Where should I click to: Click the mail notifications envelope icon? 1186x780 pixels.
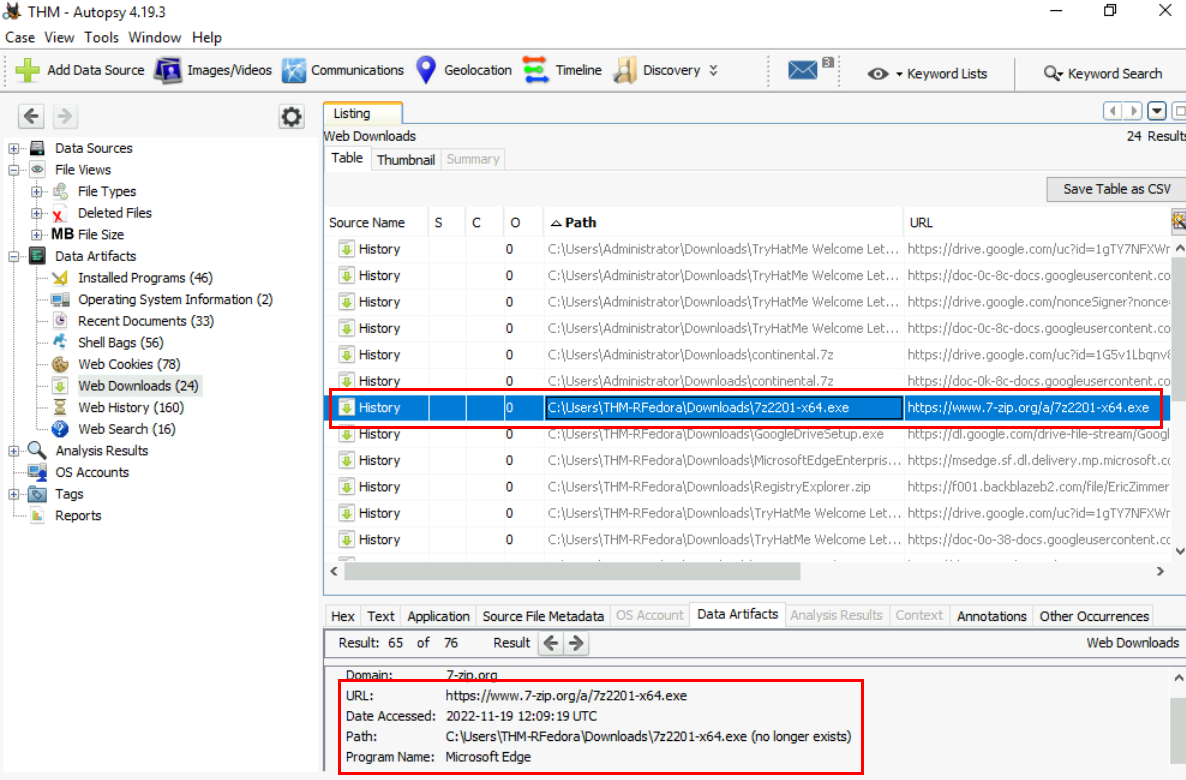point(802,71)
